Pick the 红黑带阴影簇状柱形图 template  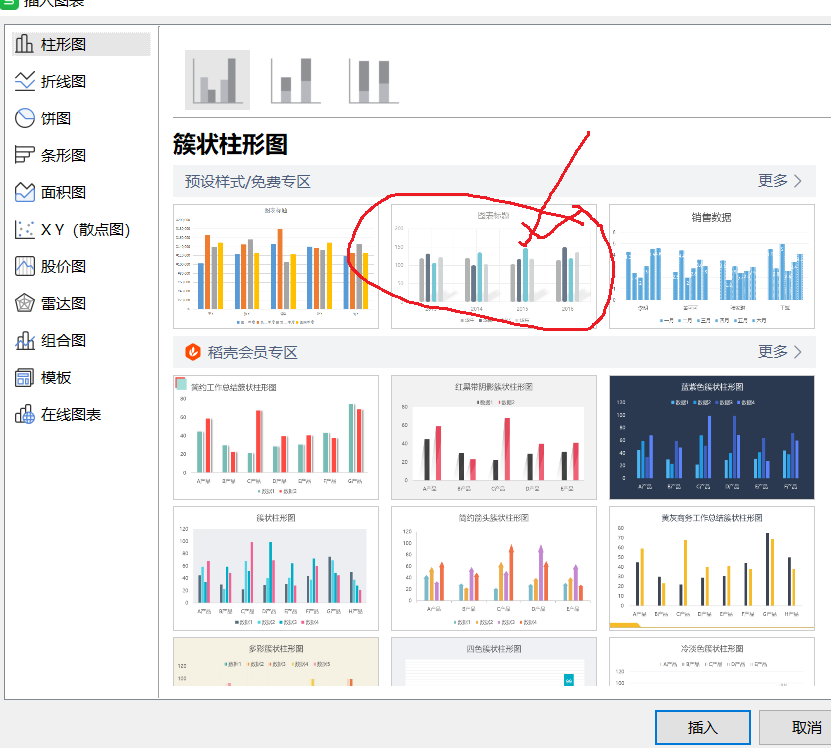click(493, 437)
